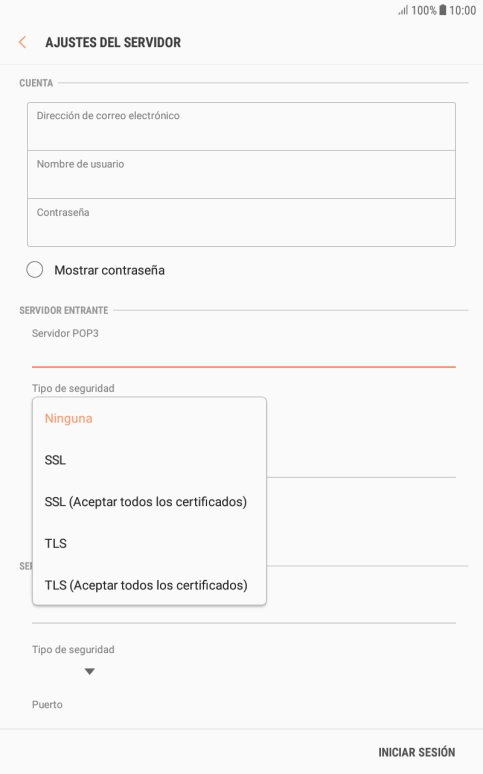Viewport: 483px width, 774px height.
Task: Tap INICIAR SESIÓN button
Action: click(416, 752)
